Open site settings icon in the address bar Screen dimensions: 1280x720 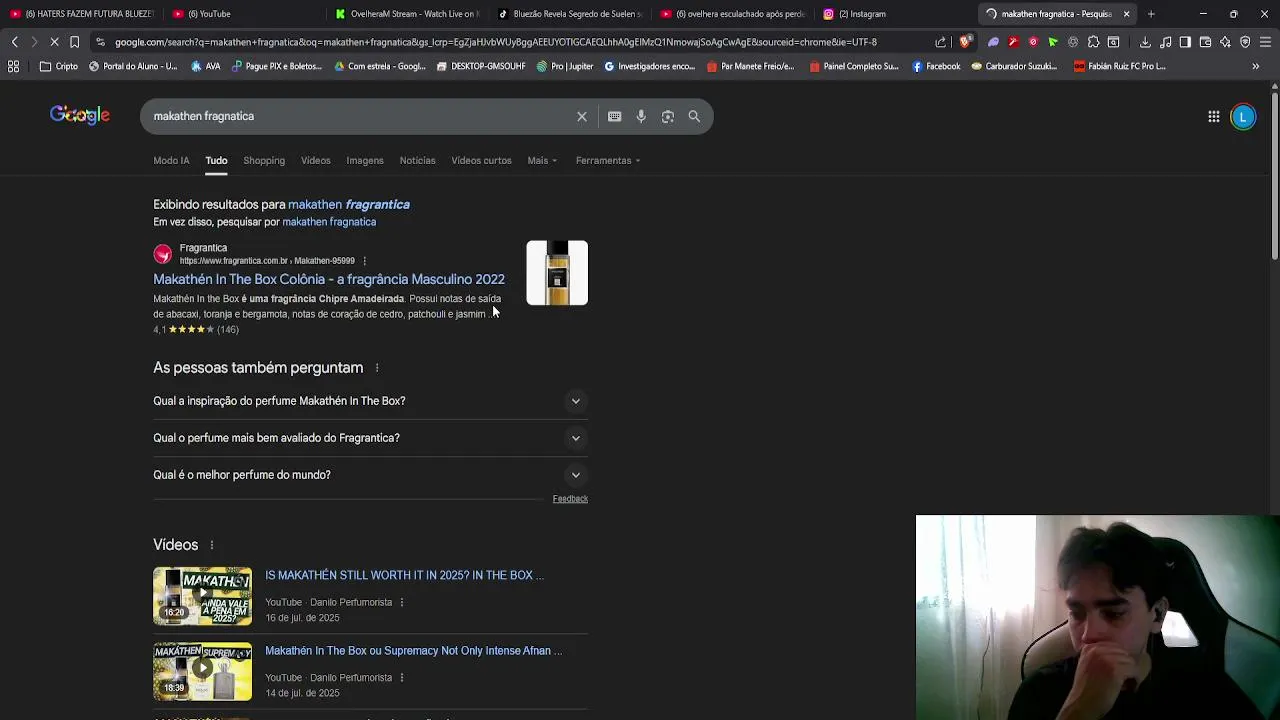click(x=100, y=42)
